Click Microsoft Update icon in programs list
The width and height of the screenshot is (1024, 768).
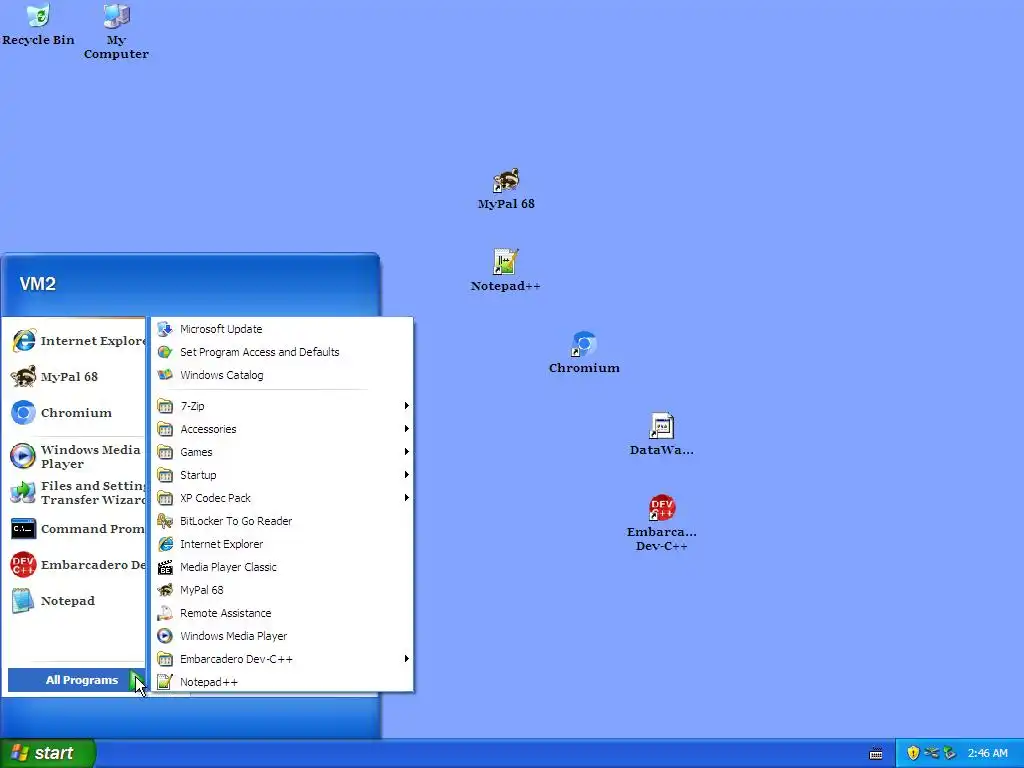click(x=165, y=329)
